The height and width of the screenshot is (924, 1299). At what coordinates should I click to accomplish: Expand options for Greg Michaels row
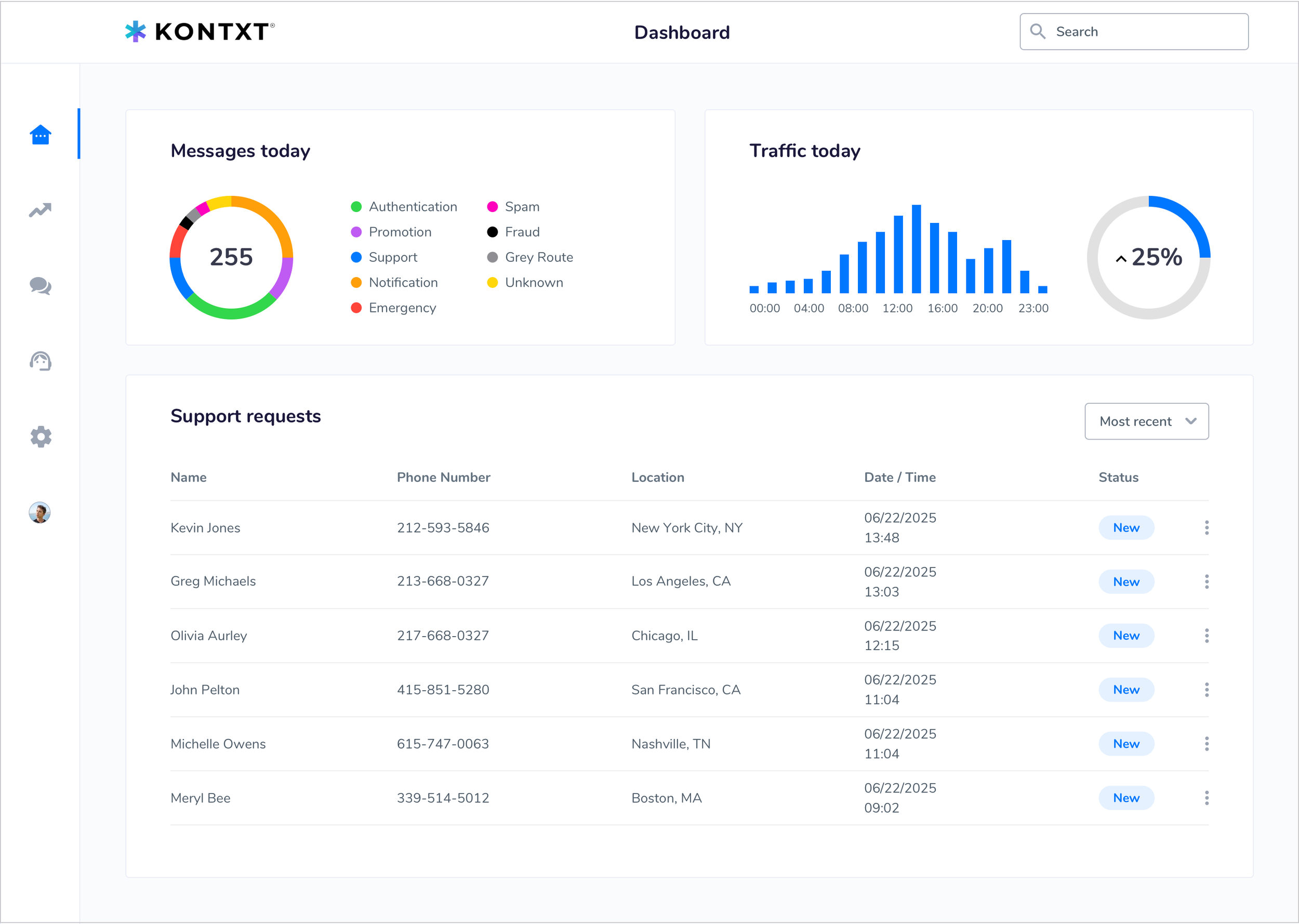1207,581
